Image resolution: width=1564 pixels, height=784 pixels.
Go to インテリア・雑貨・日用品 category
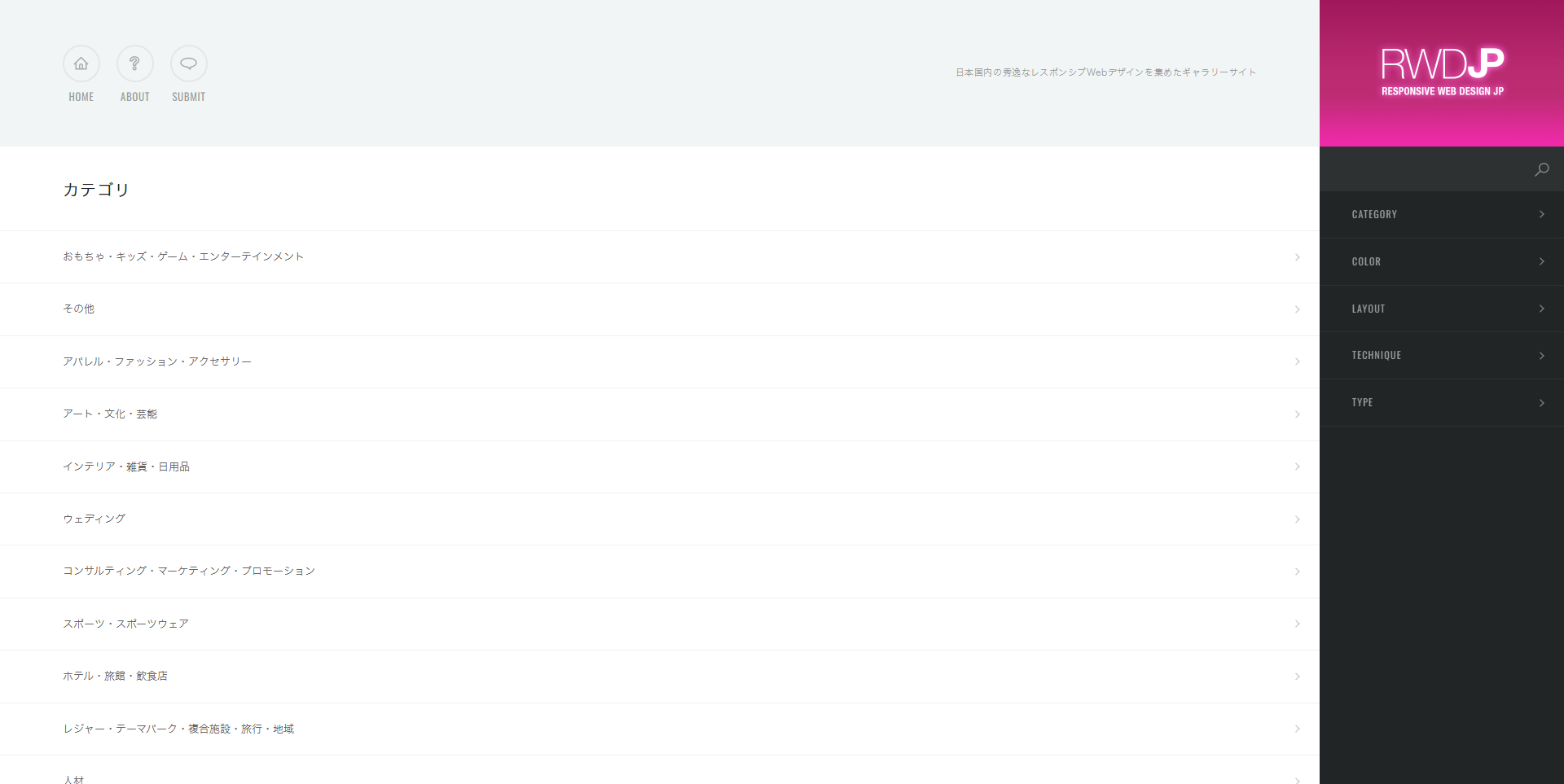(x=126, y=466)
